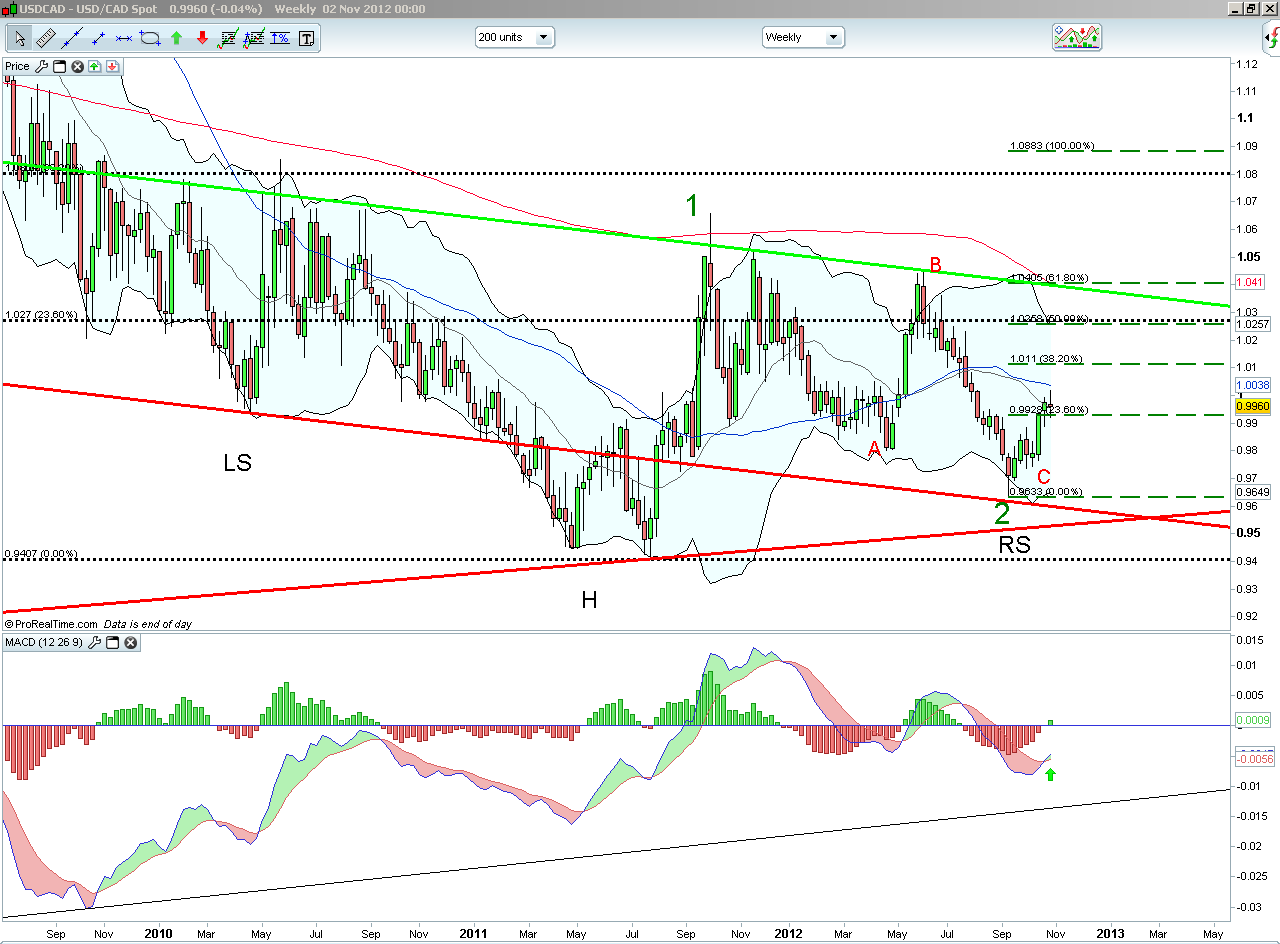
Task: Click the green wave label 1
Action: (692, 206)
